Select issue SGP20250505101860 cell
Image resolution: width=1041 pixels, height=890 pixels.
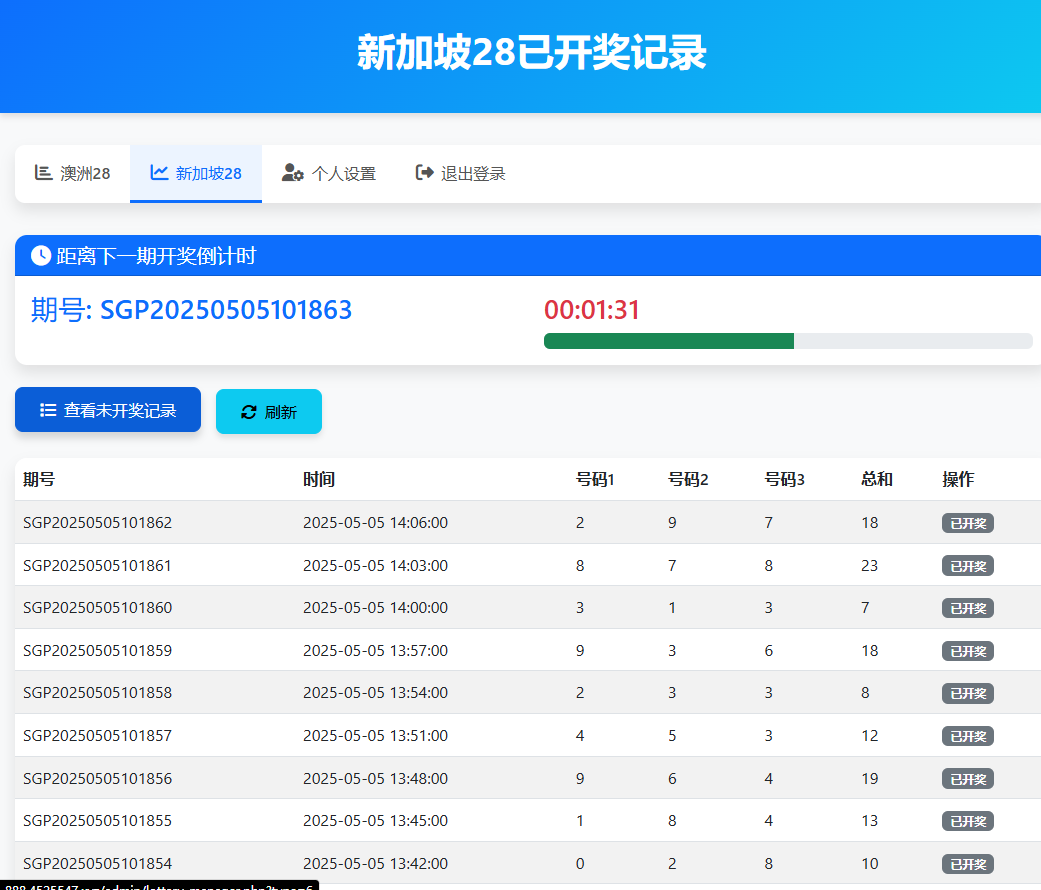98,607
